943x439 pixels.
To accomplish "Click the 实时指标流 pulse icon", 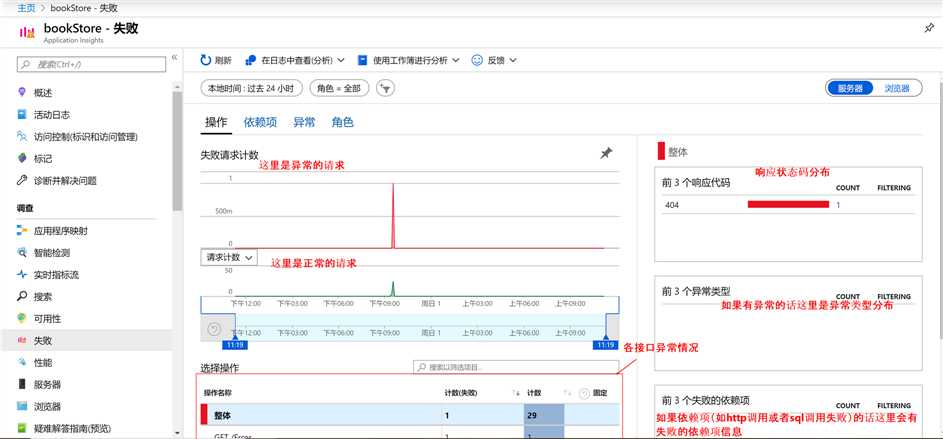I will (22, 275).
